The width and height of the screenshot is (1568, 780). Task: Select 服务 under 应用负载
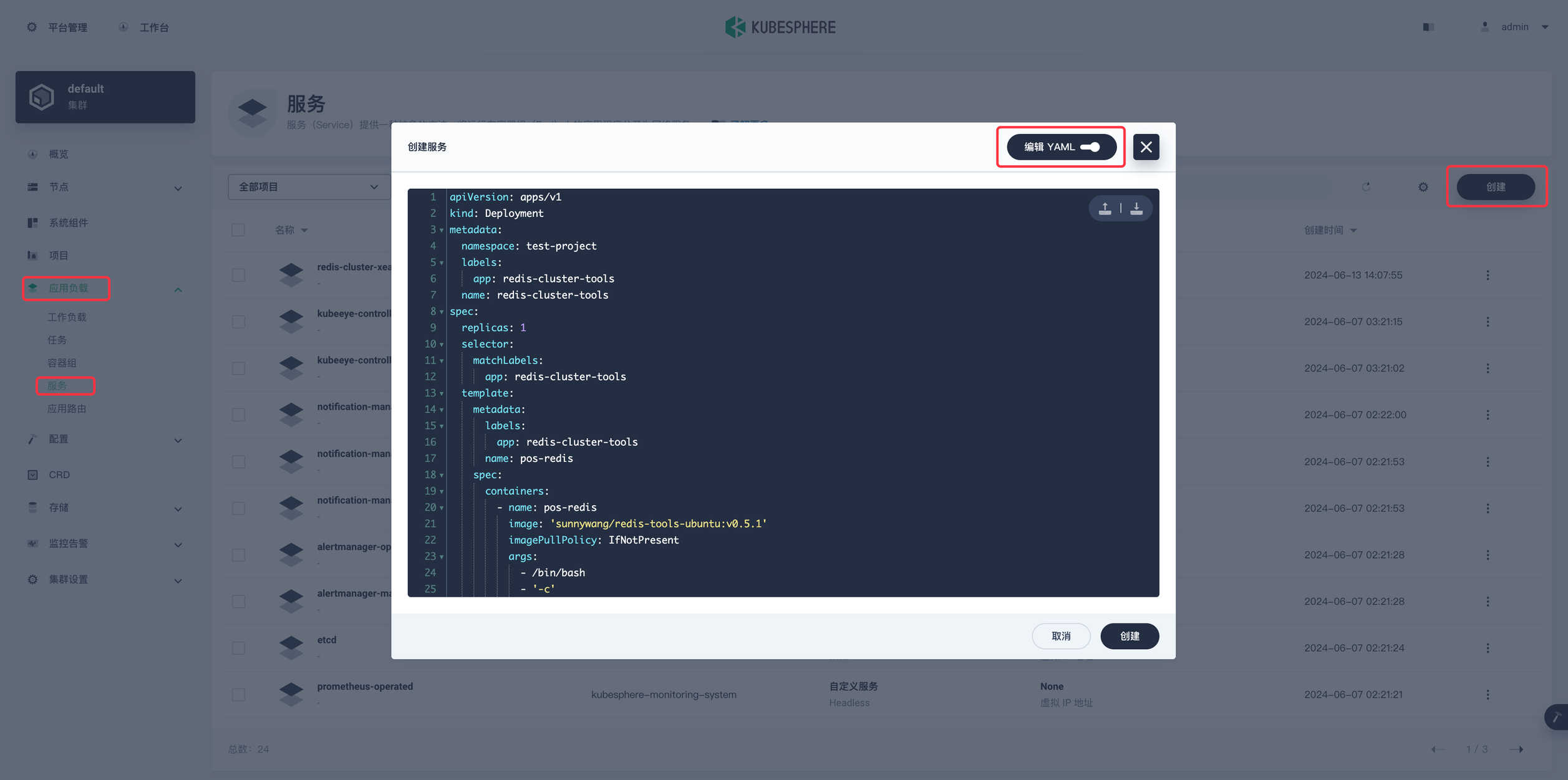pos(57,386)
